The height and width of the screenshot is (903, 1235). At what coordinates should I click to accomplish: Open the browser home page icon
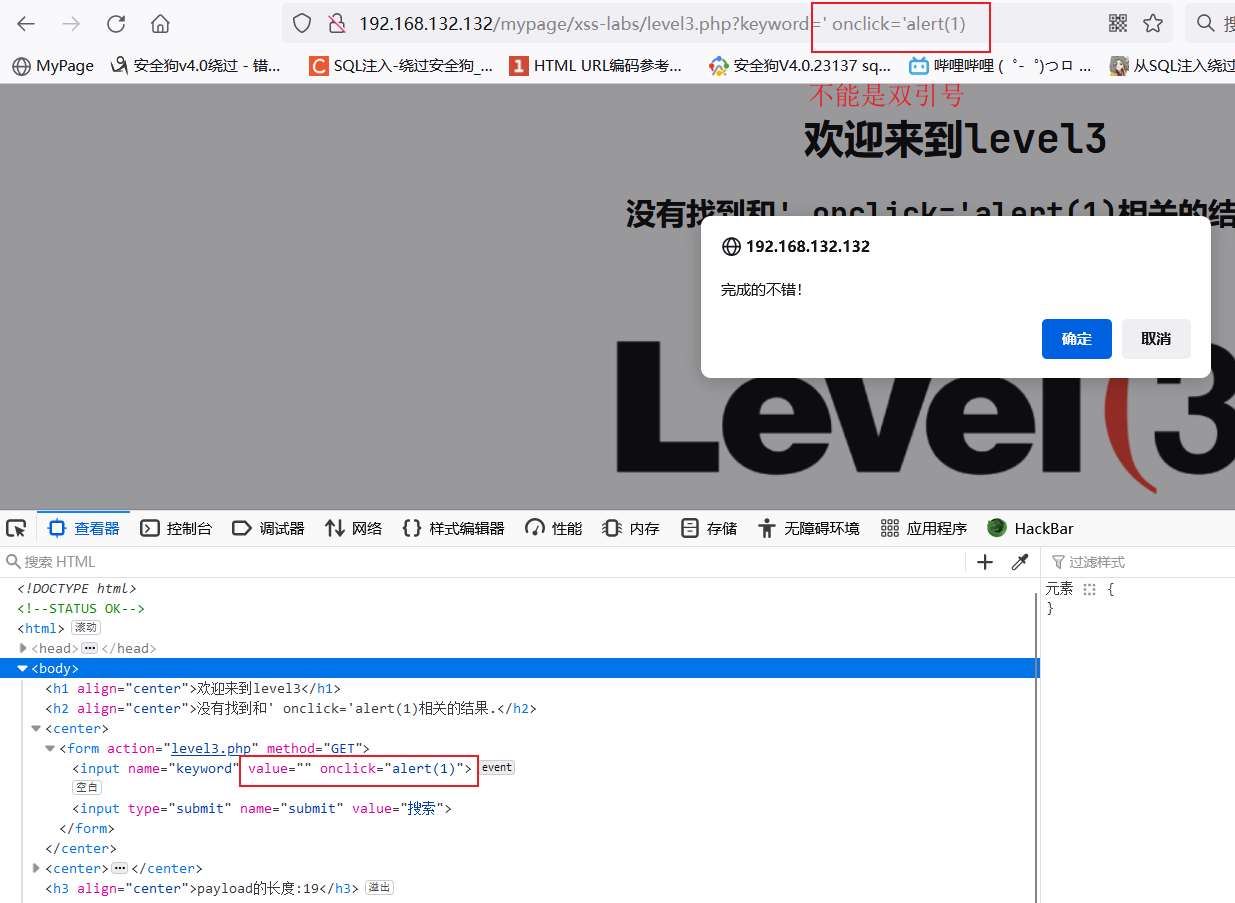[x=160, y=22]
